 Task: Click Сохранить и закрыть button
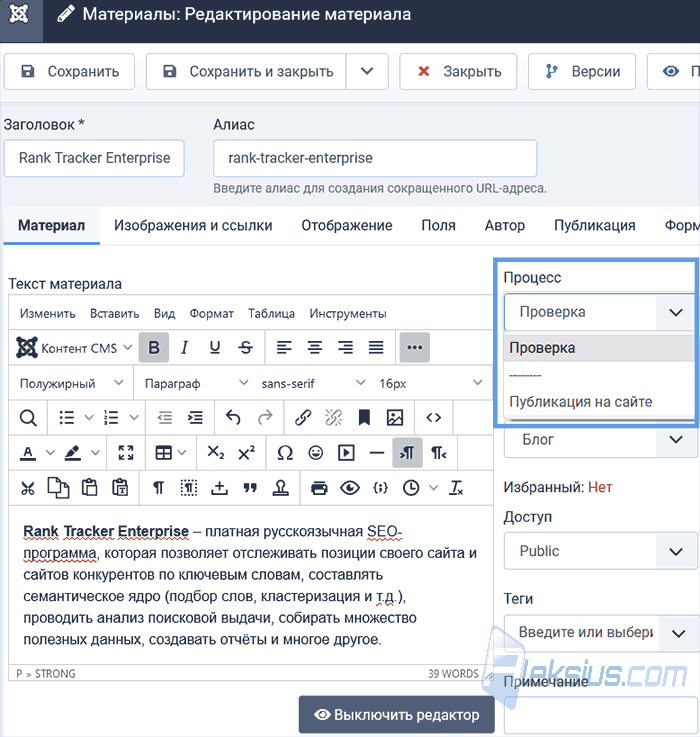(247, 71)
